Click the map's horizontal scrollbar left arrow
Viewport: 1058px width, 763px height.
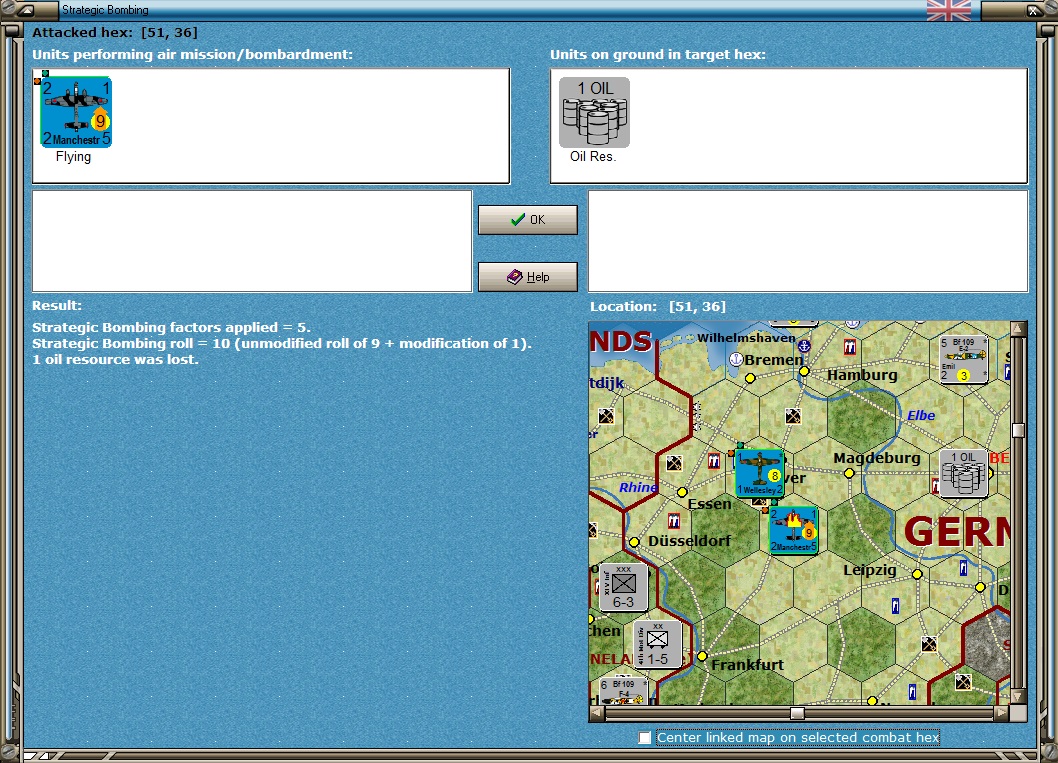(596, 713)
